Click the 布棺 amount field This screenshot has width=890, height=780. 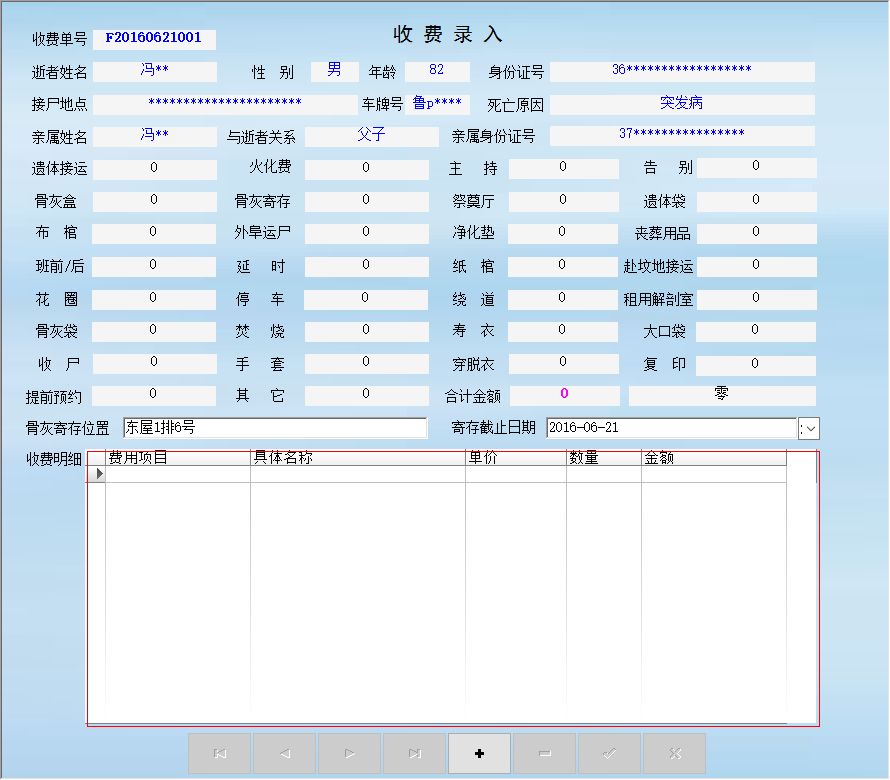(154, 233)
